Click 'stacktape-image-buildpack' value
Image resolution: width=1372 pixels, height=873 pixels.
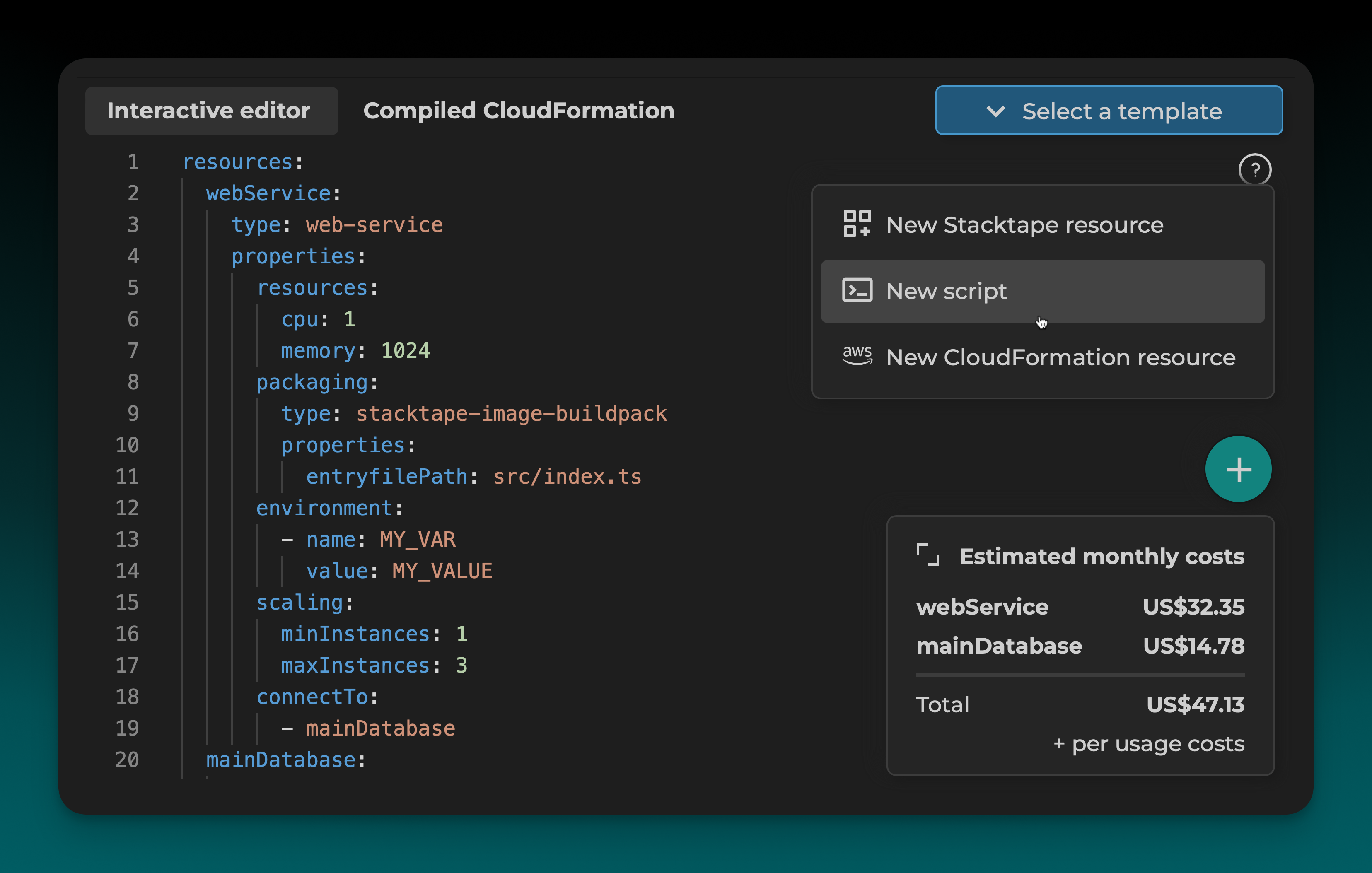point(512,414)
